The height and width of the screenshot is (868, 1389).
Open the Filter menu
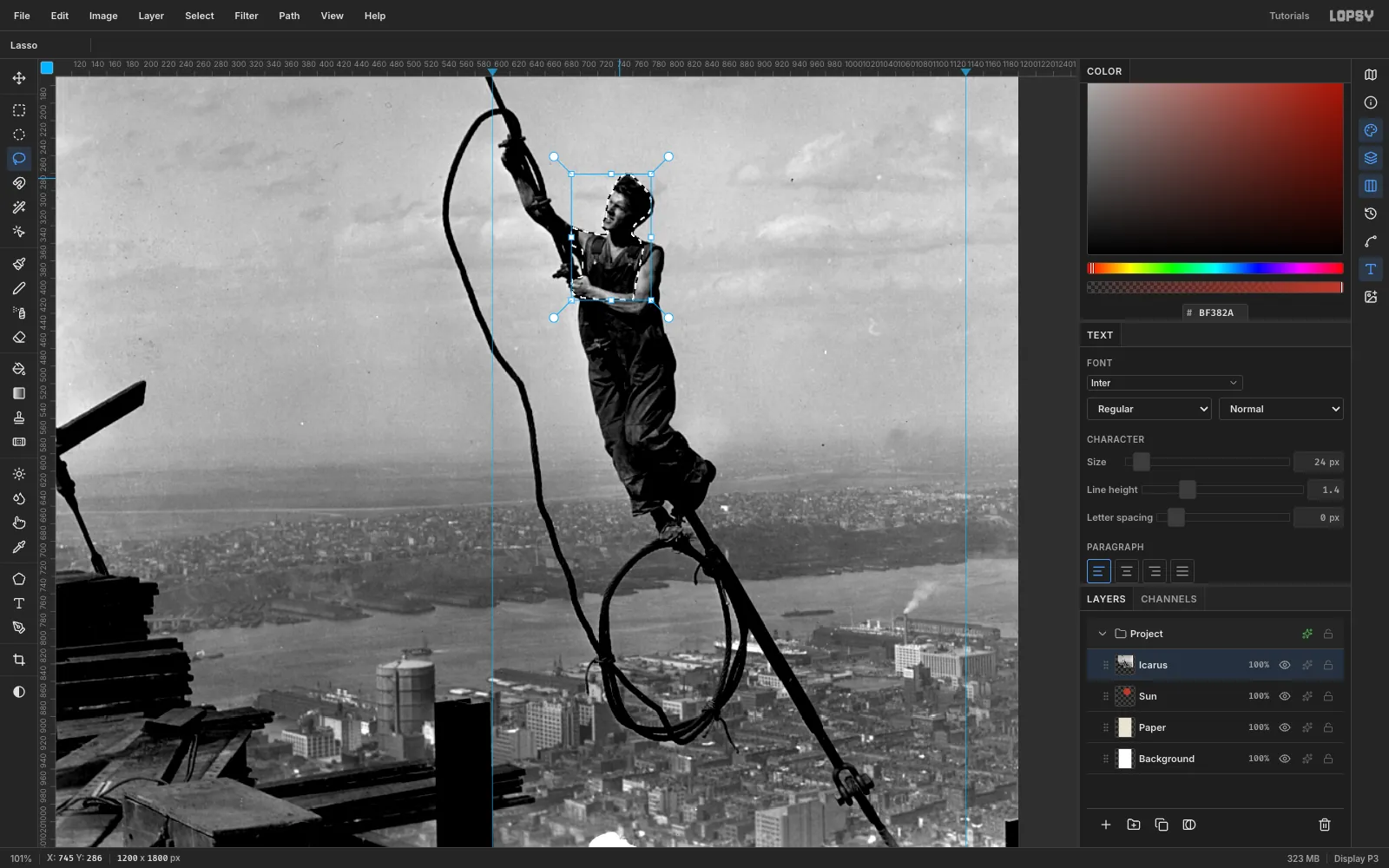[247, 16]
